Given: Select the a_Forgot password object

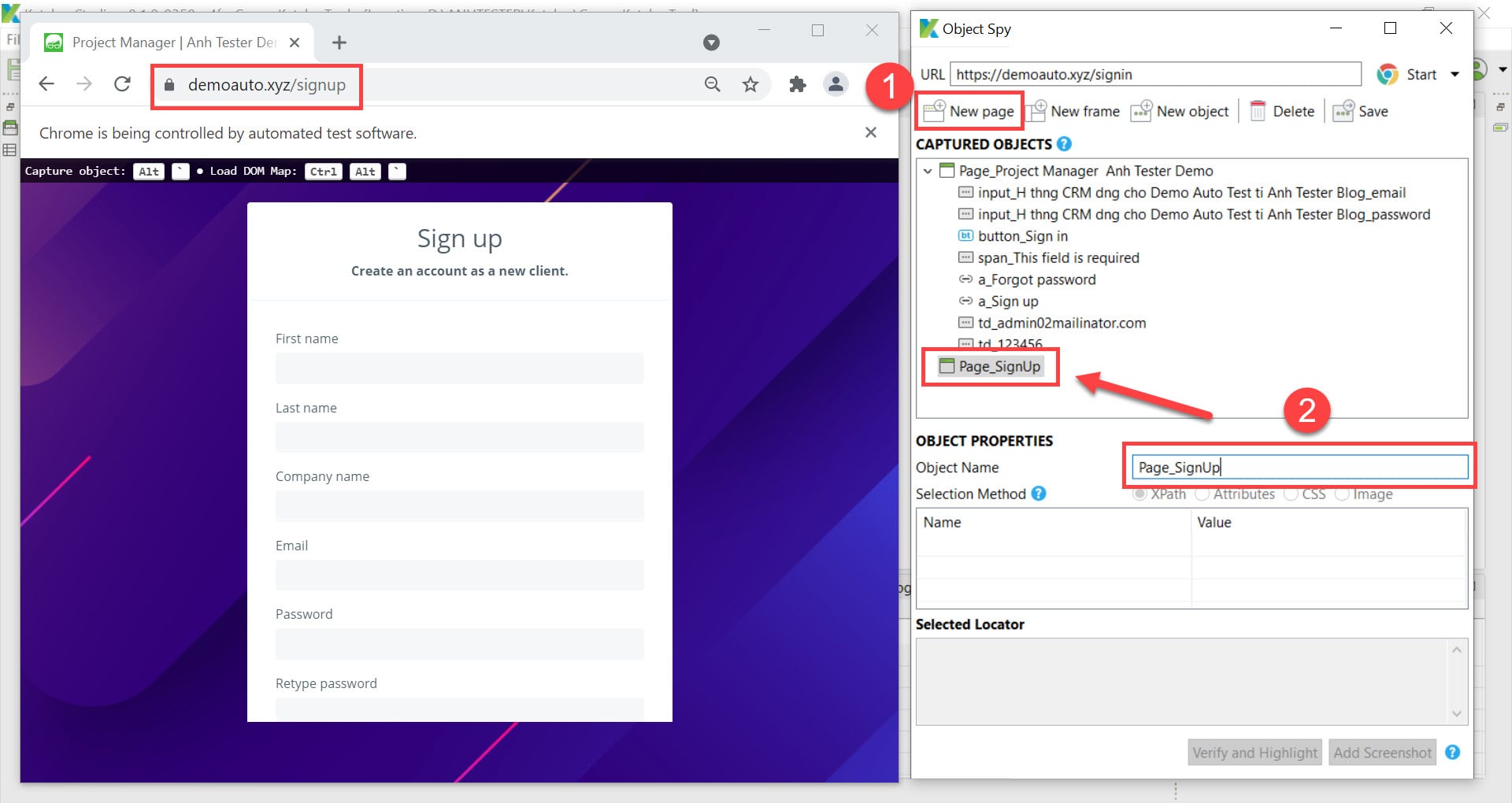Looking at the screenshot, I should (1027, 279).
